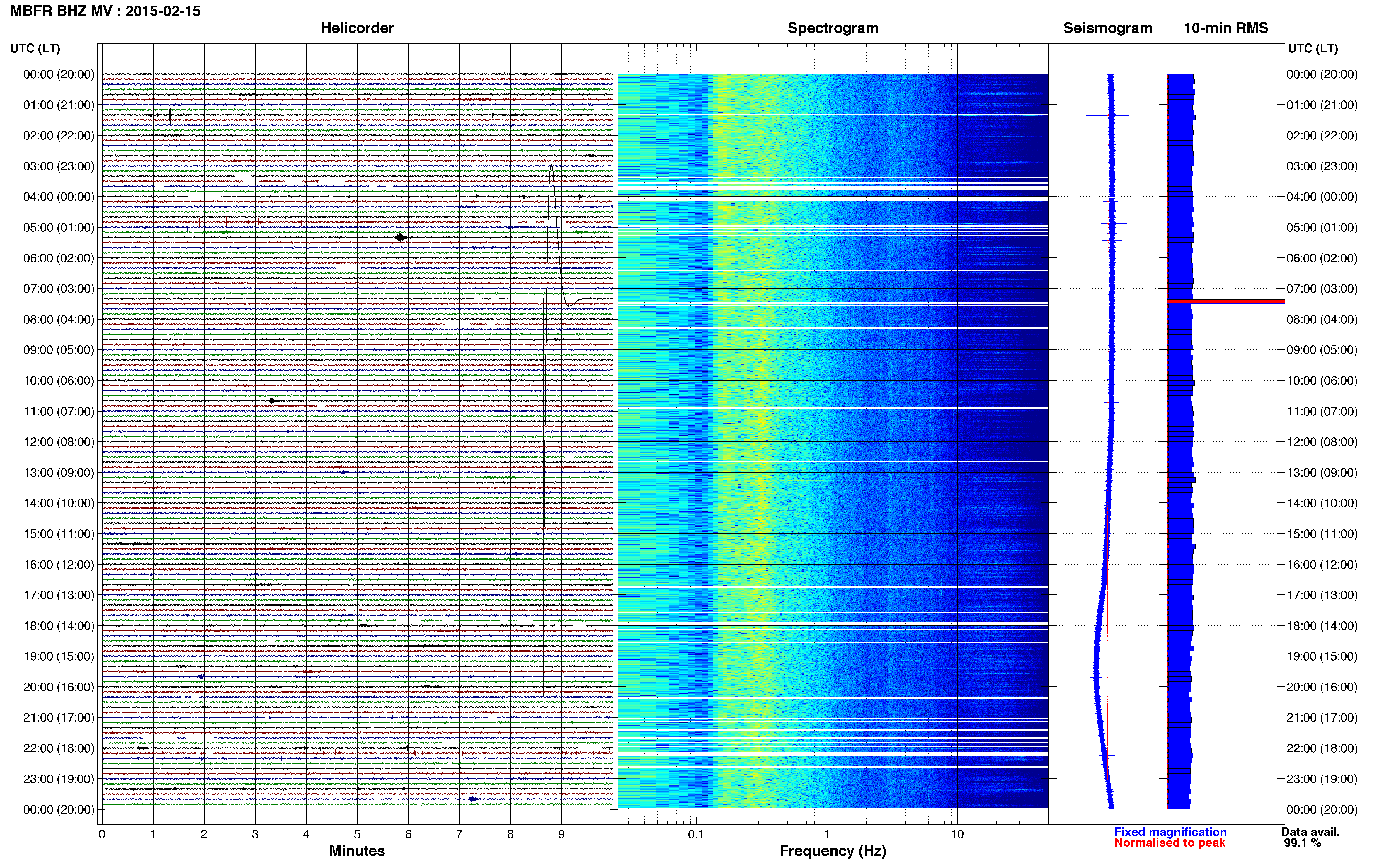Click the right '20:00 (16:00)' time label
1389x868 pixels.
click(x=1322, y=687)
